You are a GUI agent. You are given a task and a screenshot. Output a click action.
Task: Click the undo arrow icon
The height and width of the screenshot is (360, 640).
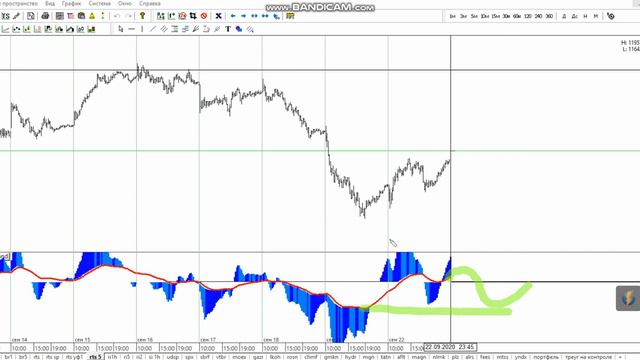[x=117, y=16]
